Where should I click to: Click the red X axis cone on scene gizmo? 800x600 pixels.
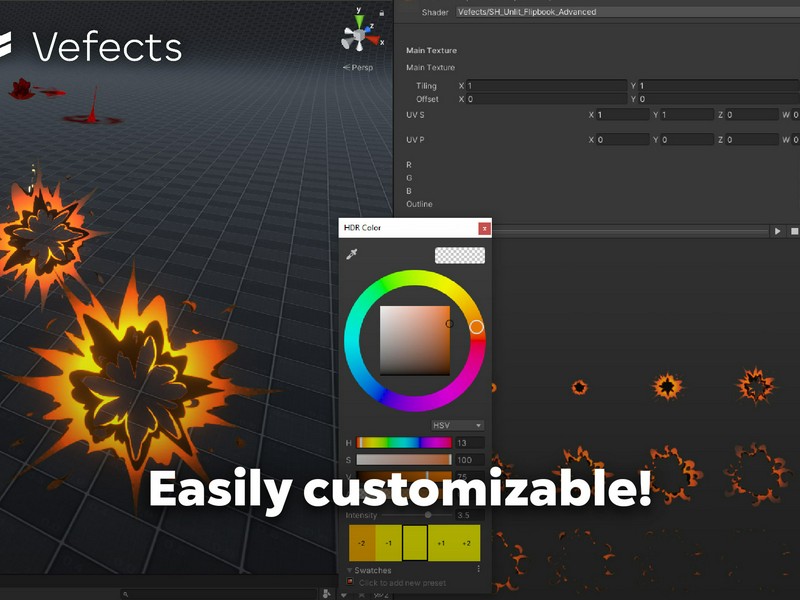click(373, 40)
